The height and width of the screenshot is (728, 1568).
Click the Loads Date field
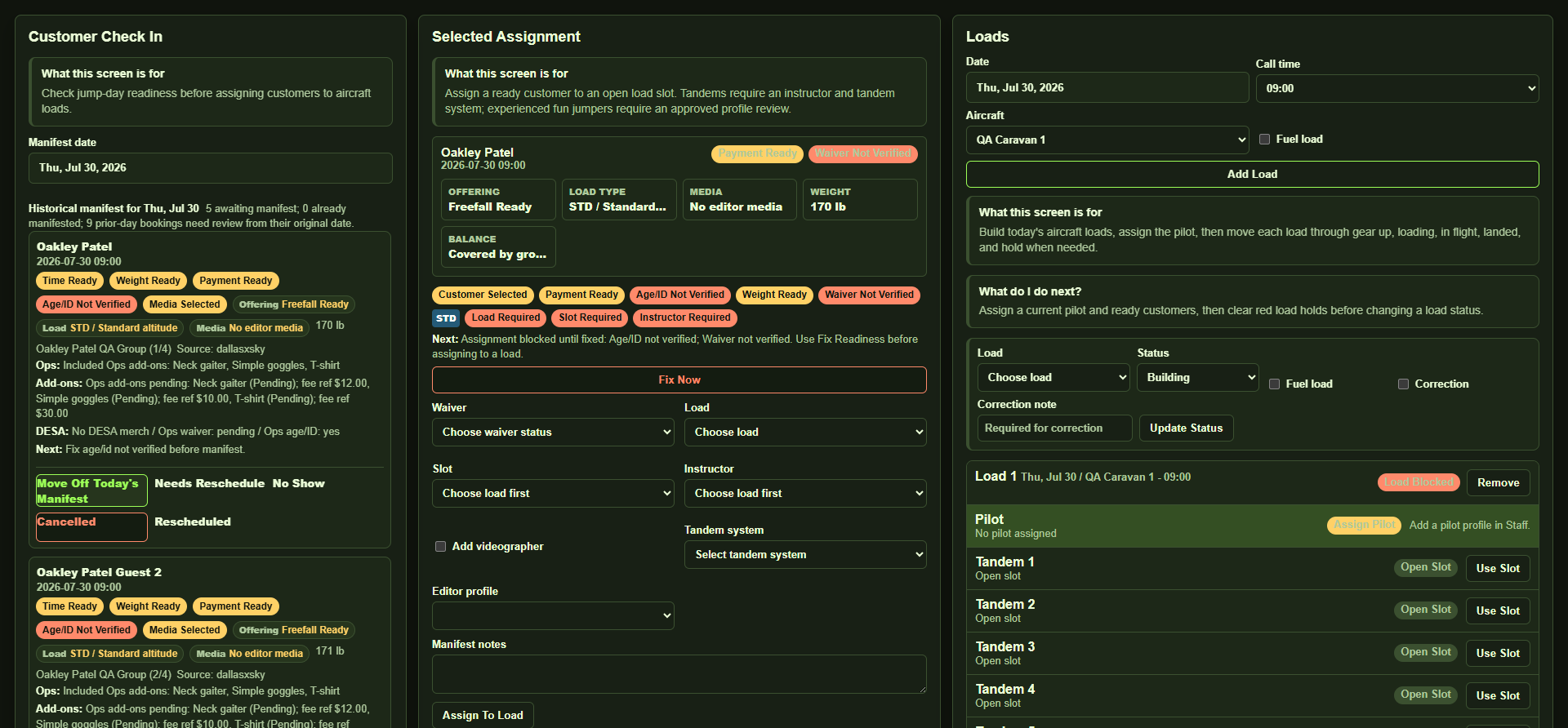pyautogui.click(x=1107, y=87)
